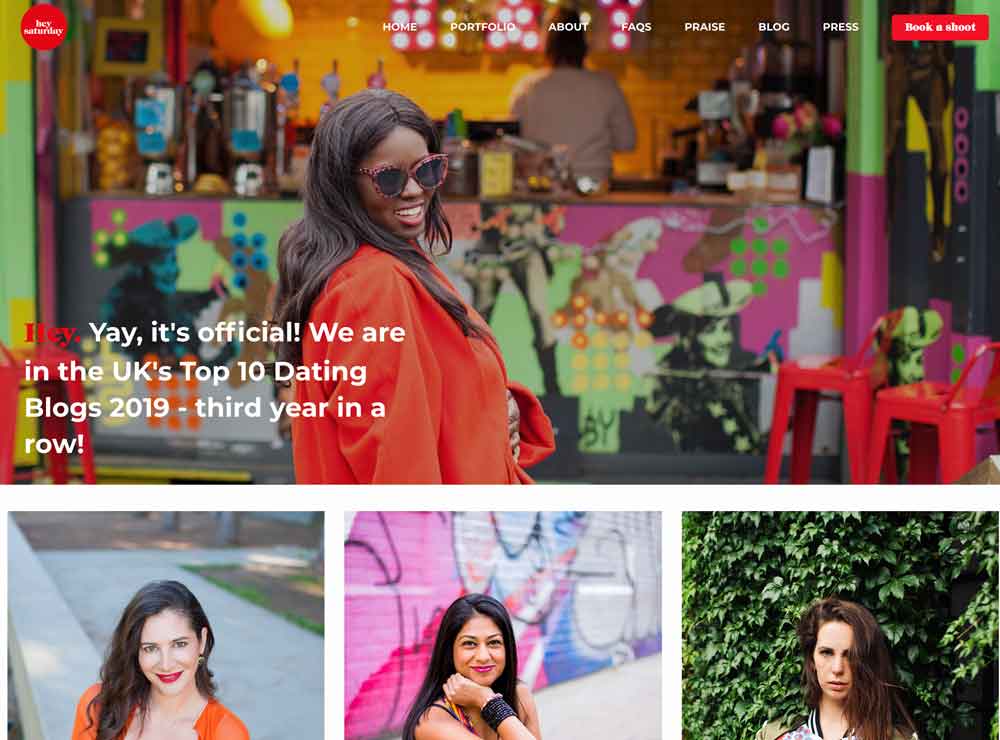Click the Book a shoot button
The height and width of the screenshot is (740, 1000).
coord(940,27)
